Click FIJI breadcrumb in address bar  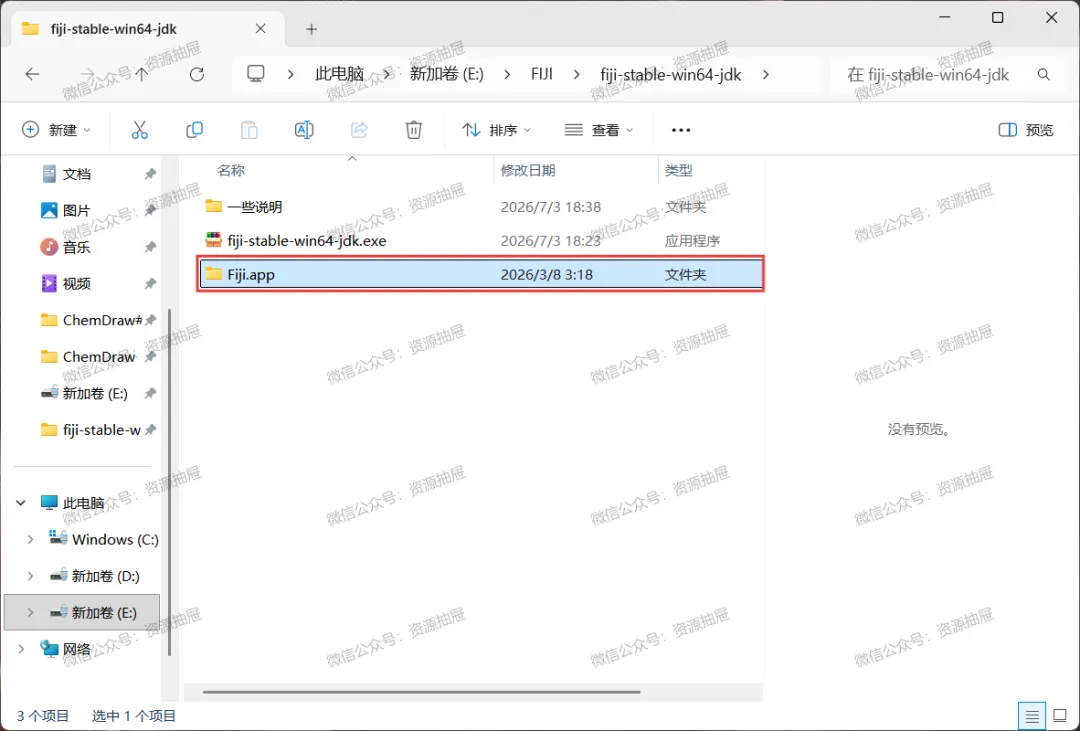(541, 74)
